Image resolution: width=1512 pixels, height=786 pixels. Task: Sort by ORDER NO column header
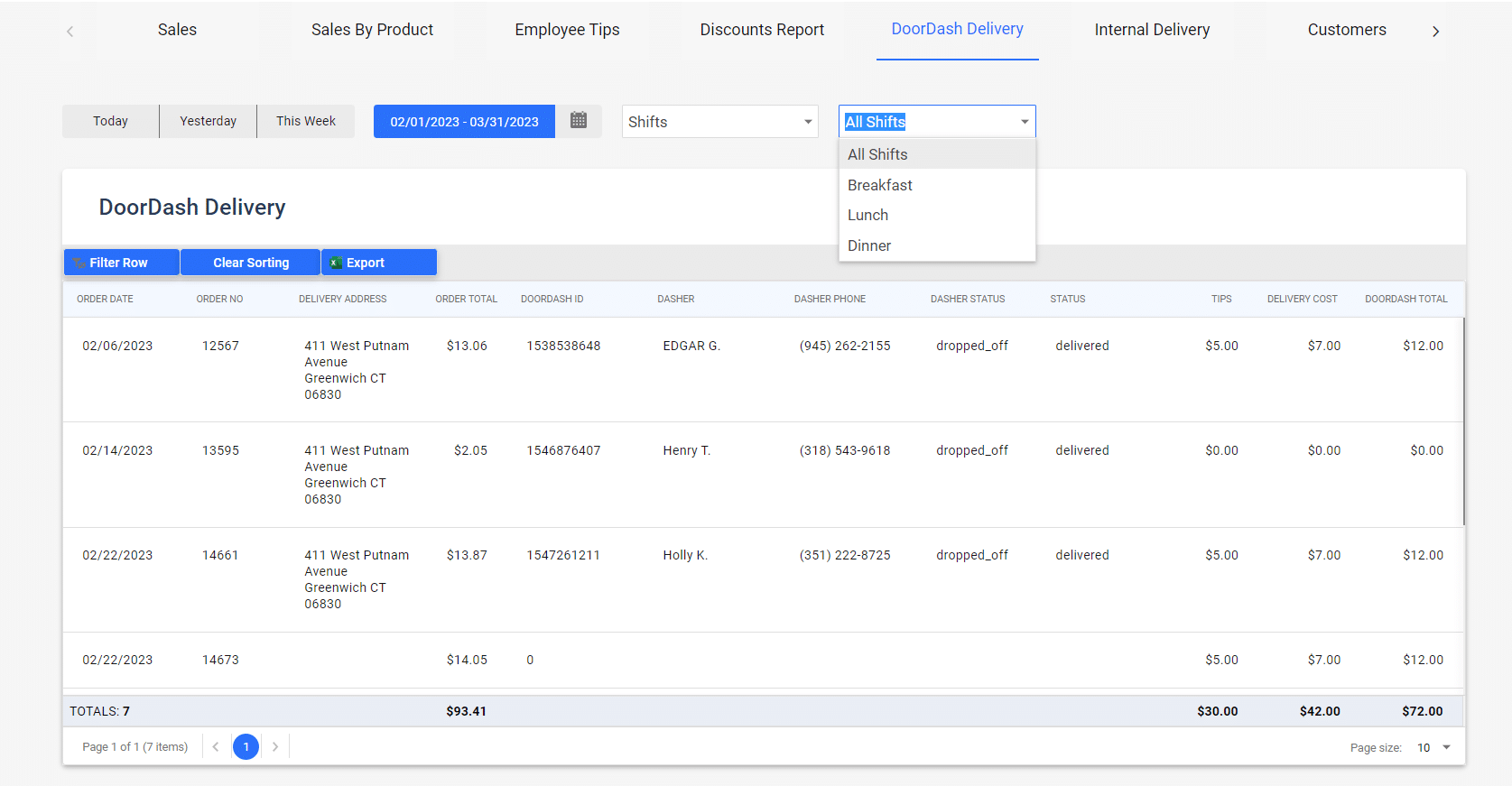[x=219, y=299]
